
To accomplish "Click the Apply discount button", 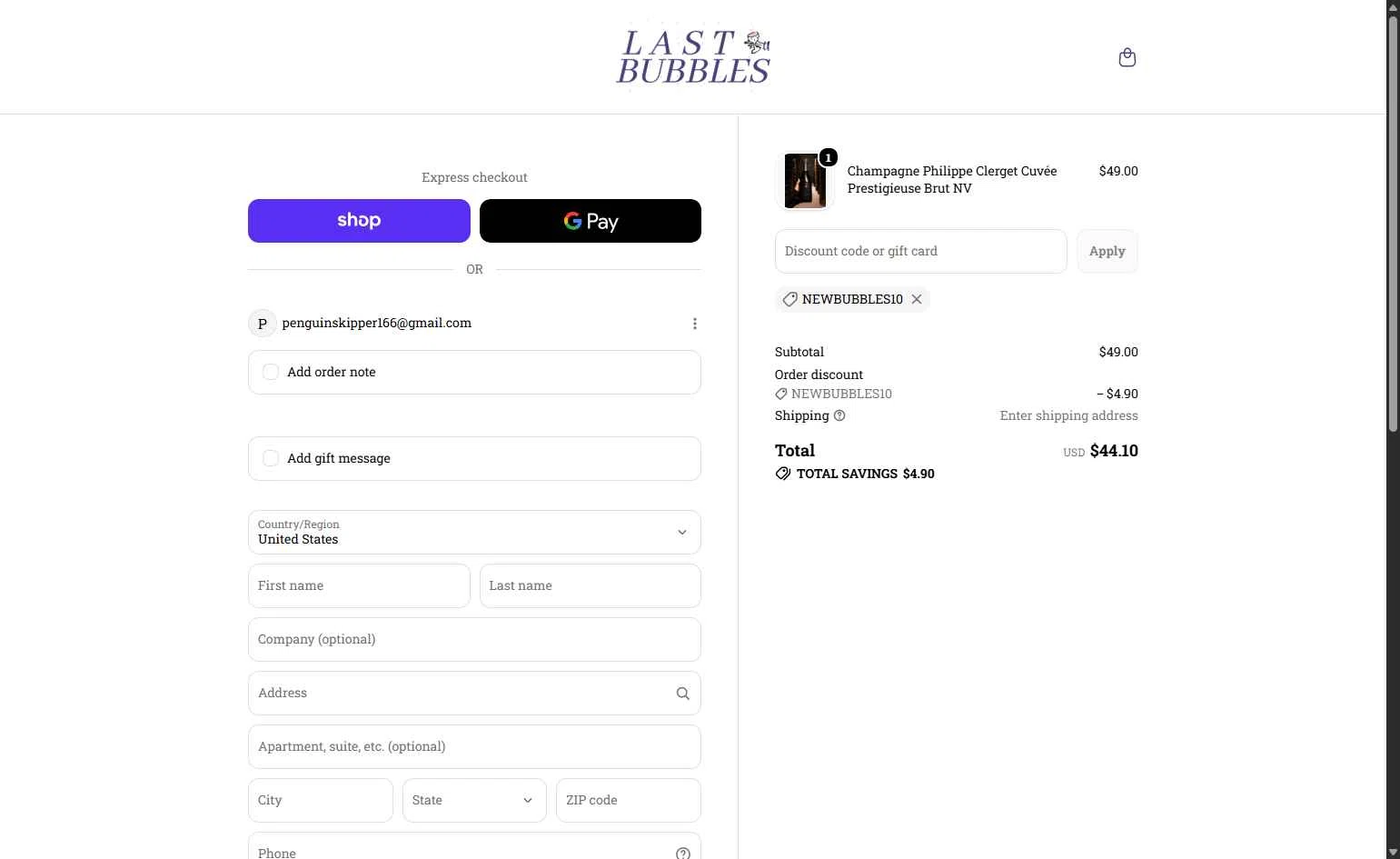I will tap(1107, 251).
